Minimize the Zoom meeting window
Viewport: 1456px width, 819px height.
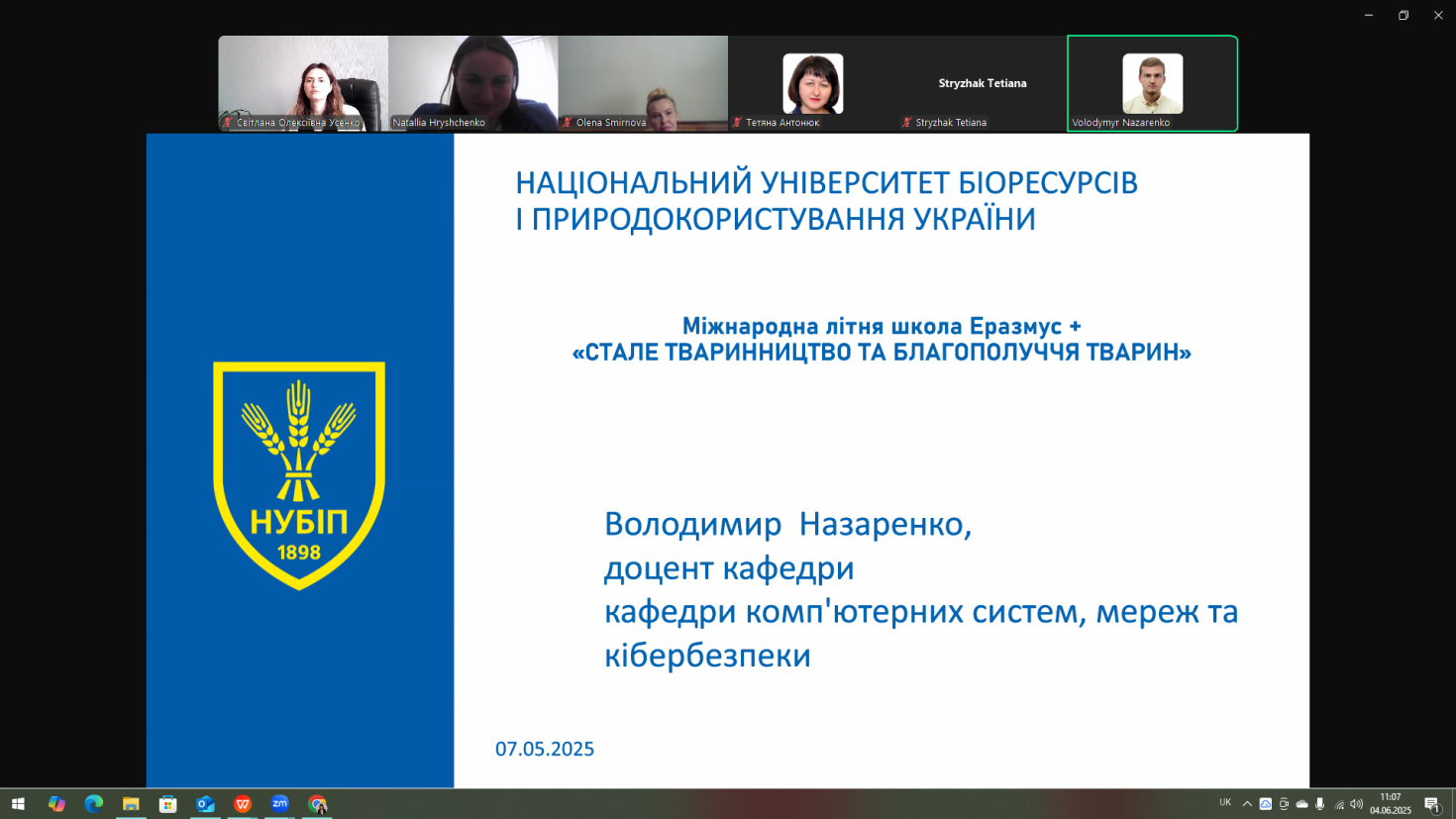1369,15
